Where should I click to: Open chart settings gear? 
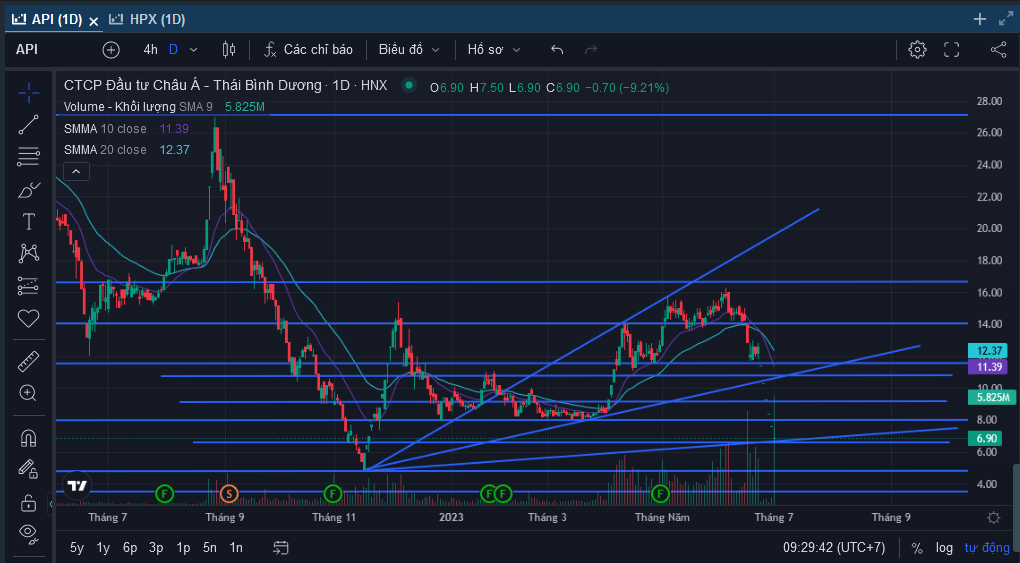[917, 49]
